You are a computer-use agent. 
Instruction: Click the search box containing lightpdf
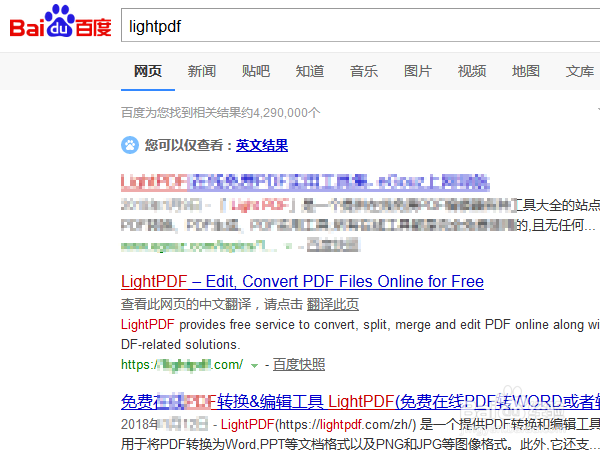(360, 25)
